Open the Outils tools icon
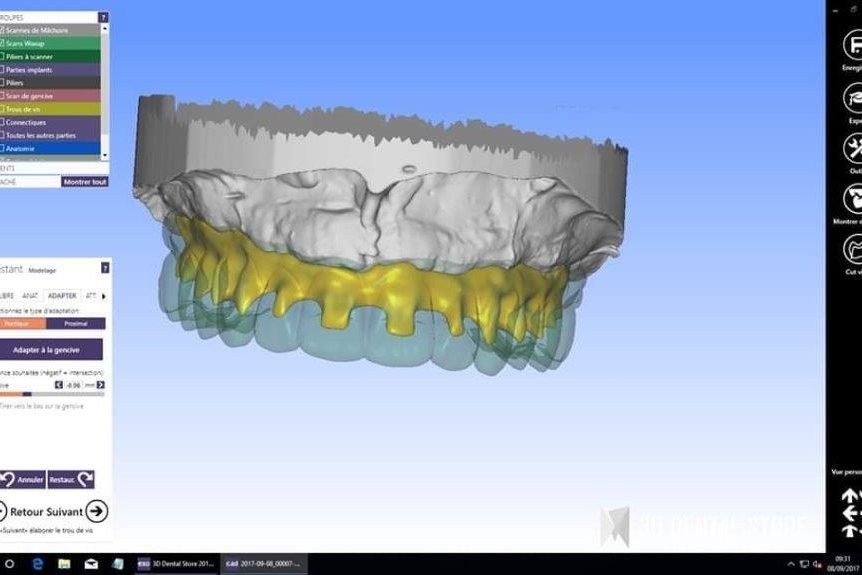The image size is (862, 575). [x=853, y=150]
